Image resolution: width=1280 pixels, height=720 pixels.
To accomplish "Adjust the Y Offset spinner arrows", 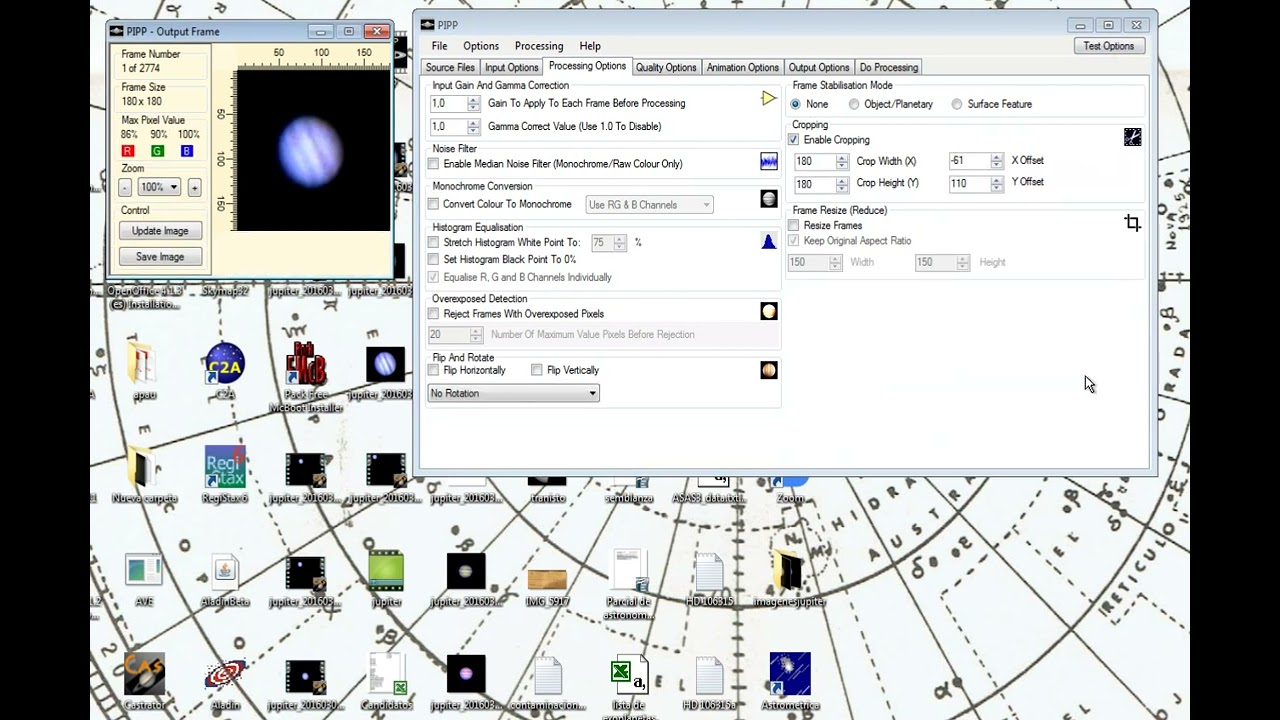I will tap(997, 184).
